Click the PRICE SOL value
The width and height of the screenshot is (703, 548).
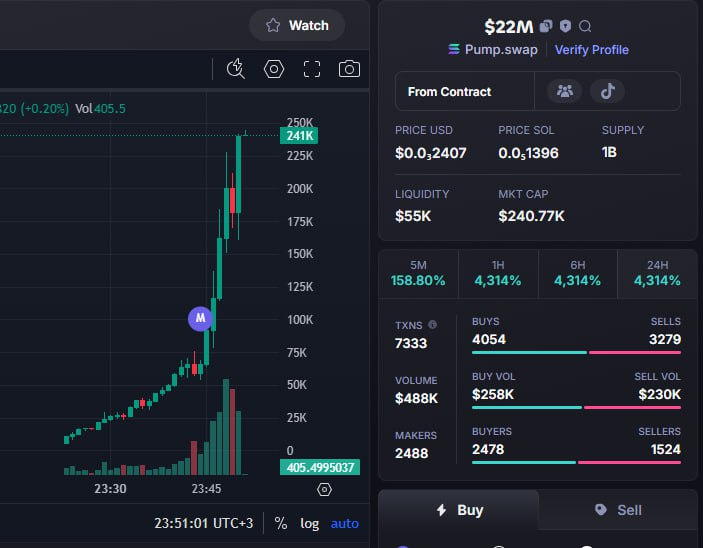click(x=528, y=153)
